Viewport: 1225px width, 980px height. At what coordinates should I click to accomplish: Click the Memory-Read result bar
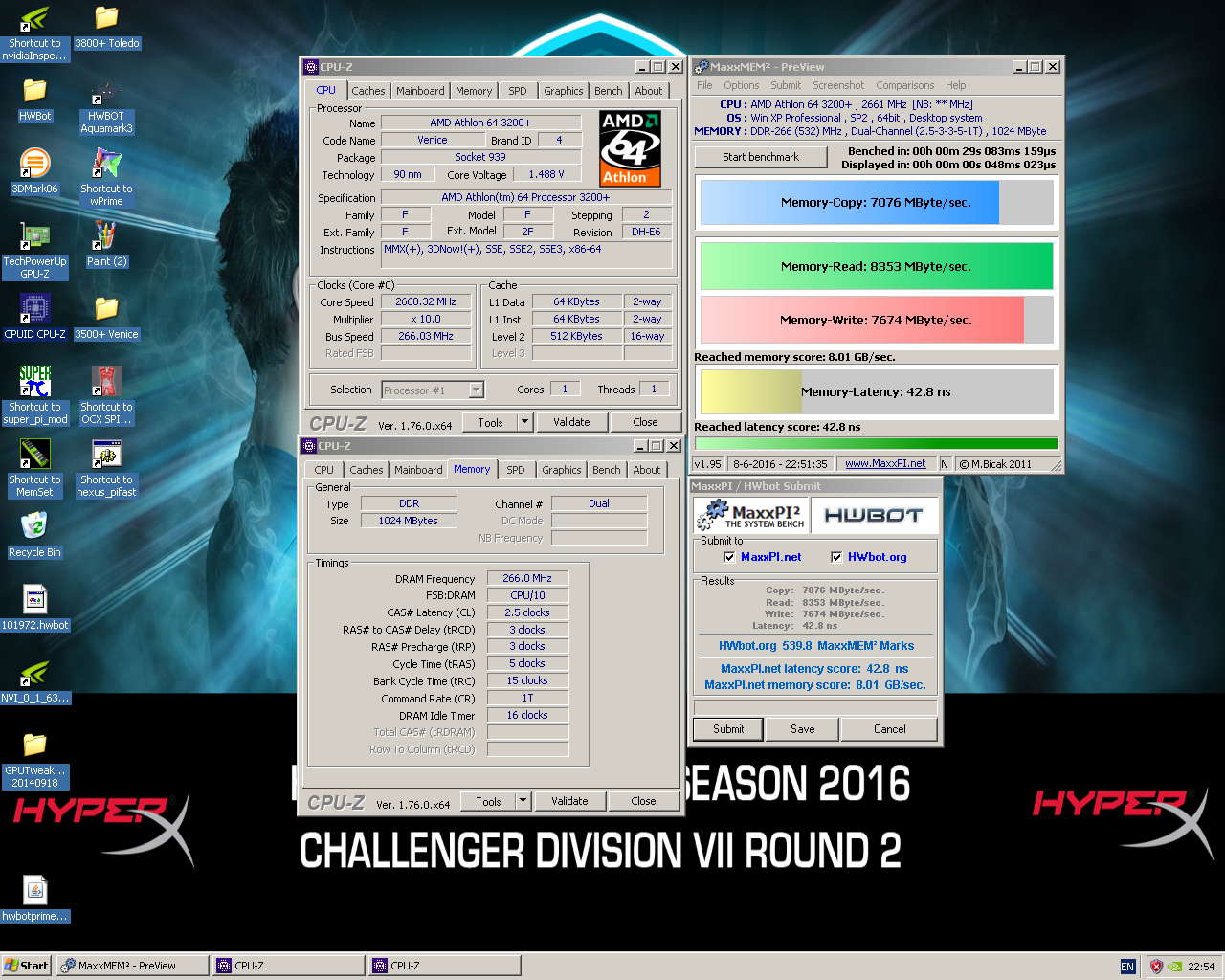tap(876, 266)
